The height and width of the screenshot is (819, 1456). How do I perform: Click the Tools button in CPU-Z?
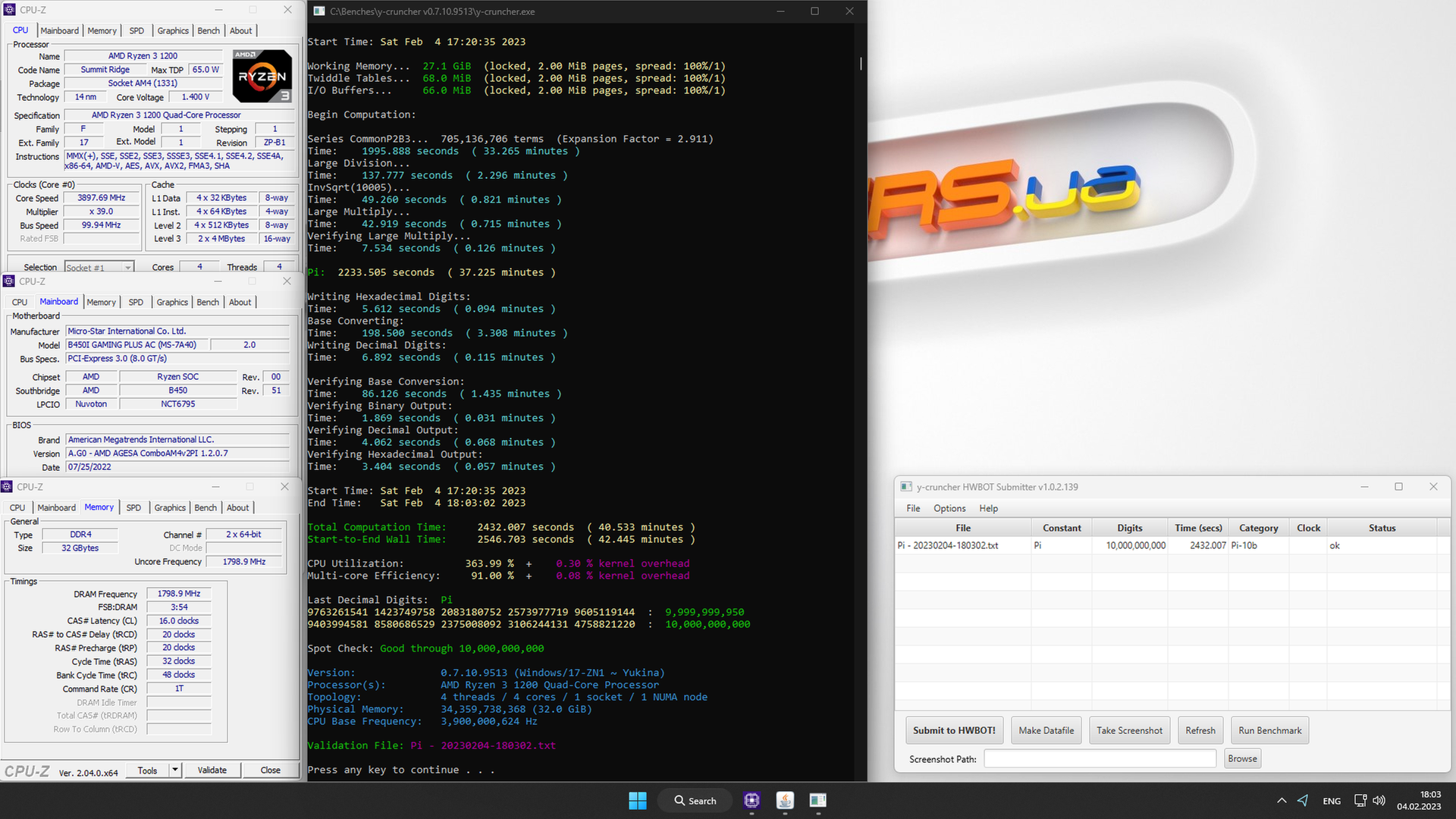pyautogui.click(x=148, y=770)
